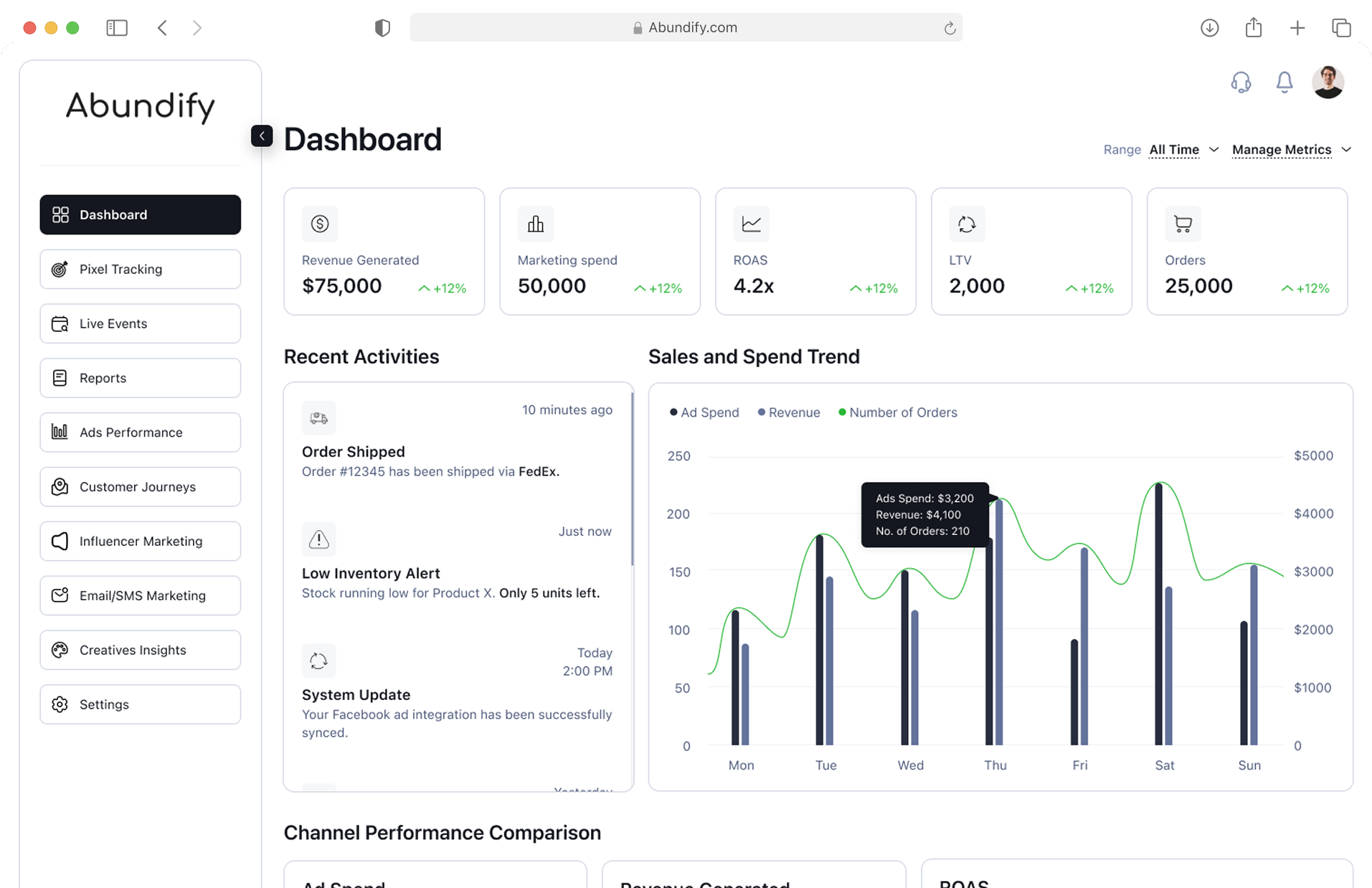
Task: Toggle the Ad Spend legend item
Action: click(x=704, y=412)
